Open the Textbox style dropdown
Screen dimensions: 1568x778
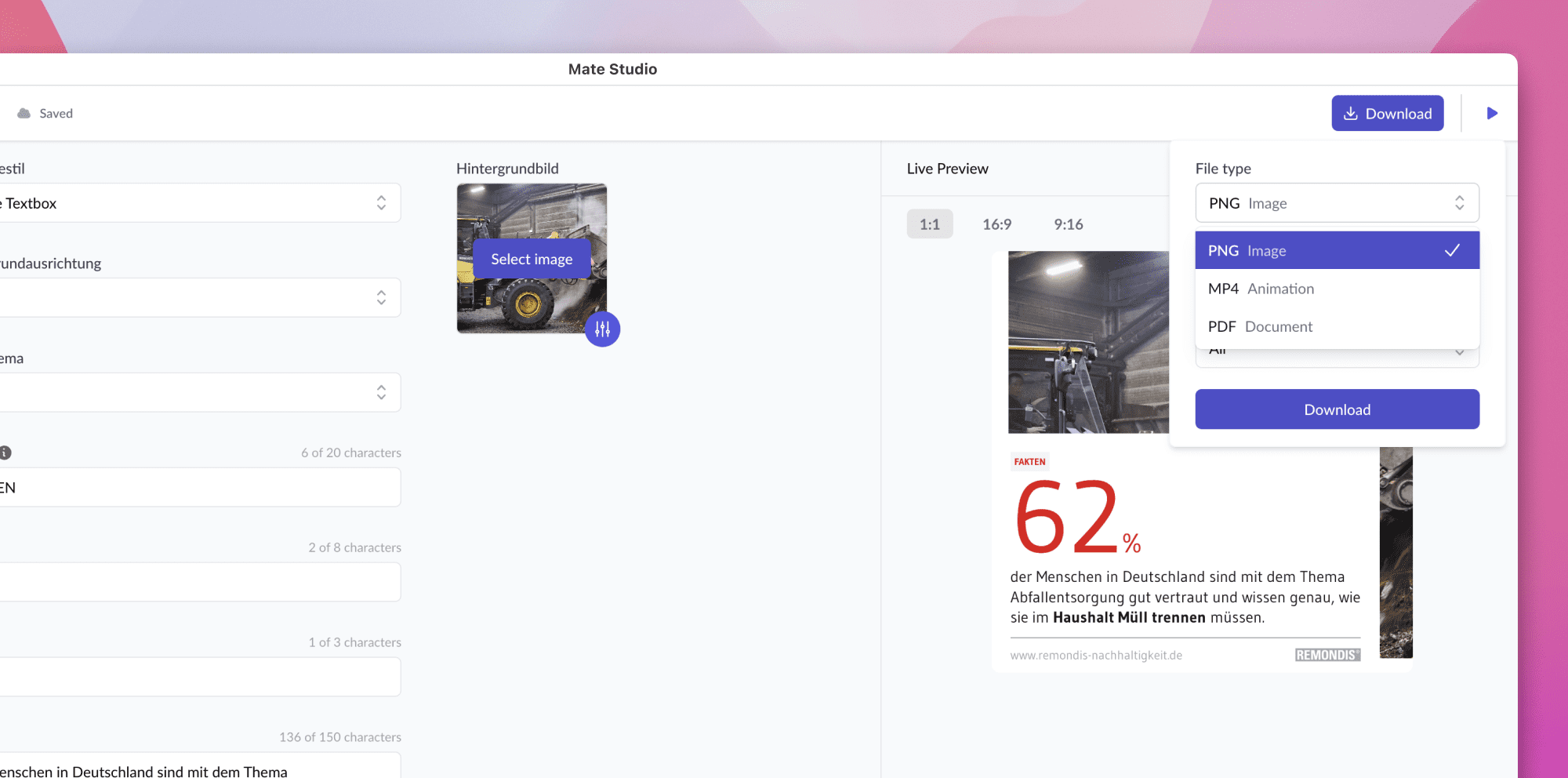[200, 203]
